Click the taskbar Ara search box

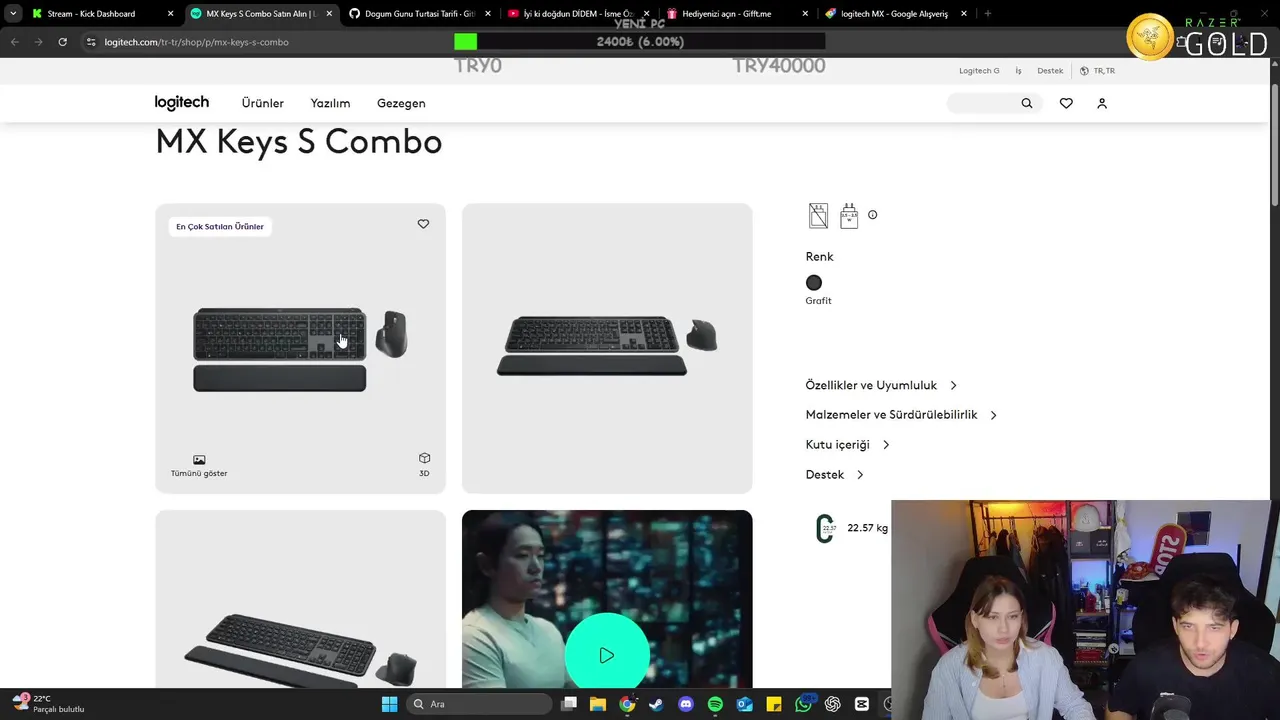(480, 704)
